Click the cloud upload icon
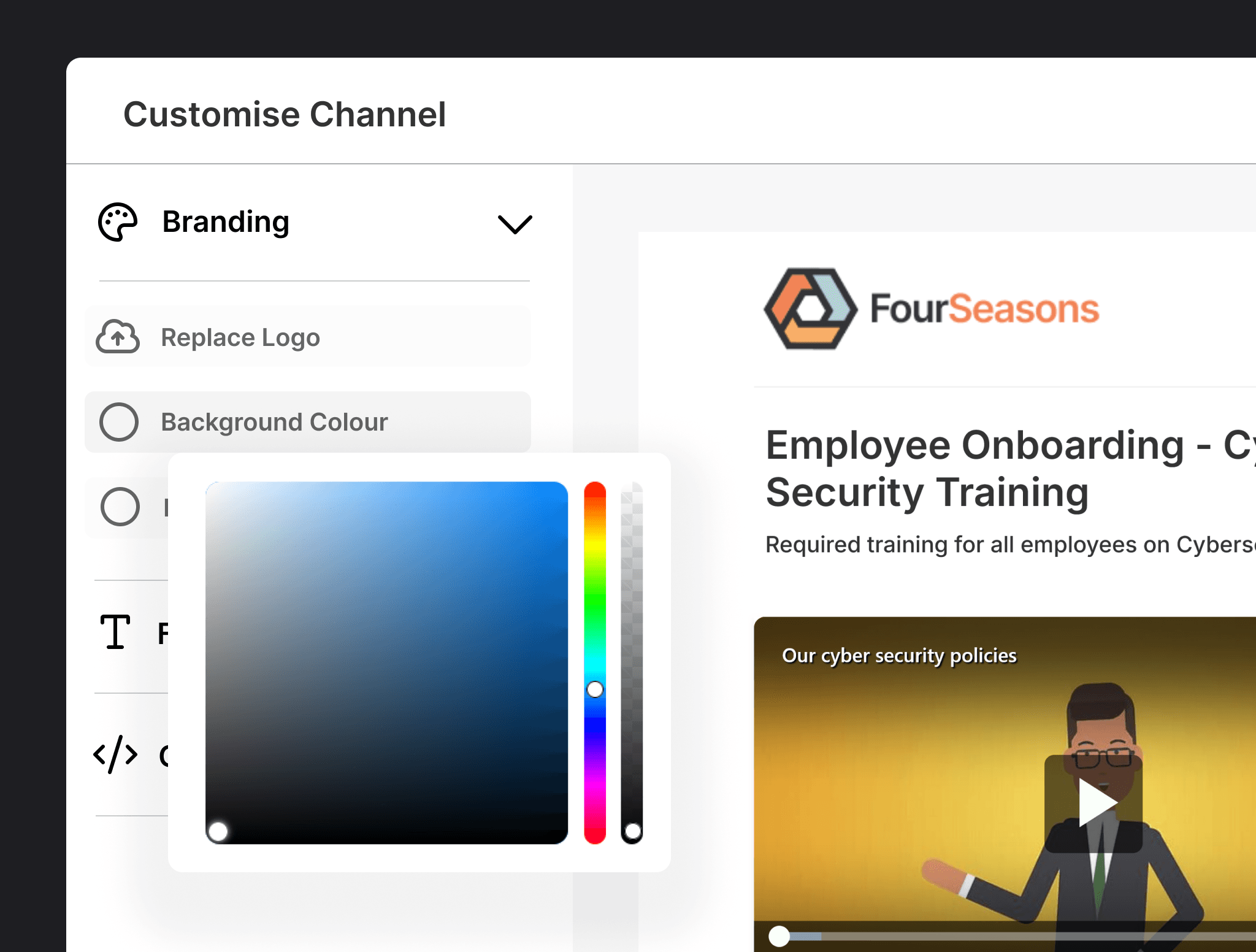The width and height of the screenshot is (1256, 952). pyautogui.click(x=118, y=337)
